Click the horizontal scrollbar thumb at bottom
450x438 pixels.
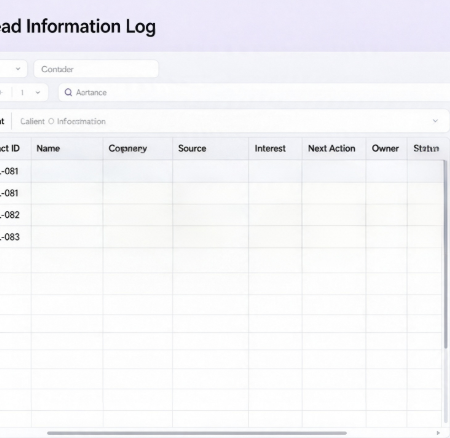(197, 433)
